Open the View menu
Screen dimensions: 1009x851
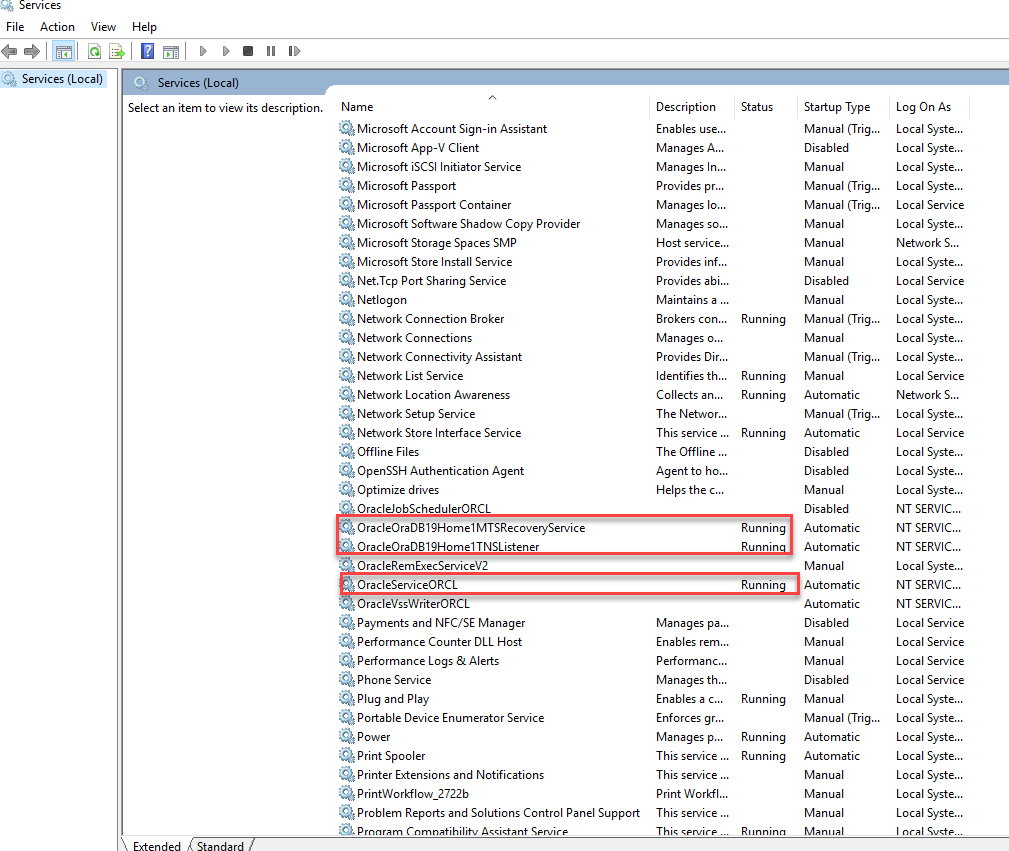(x=103, y=26)
